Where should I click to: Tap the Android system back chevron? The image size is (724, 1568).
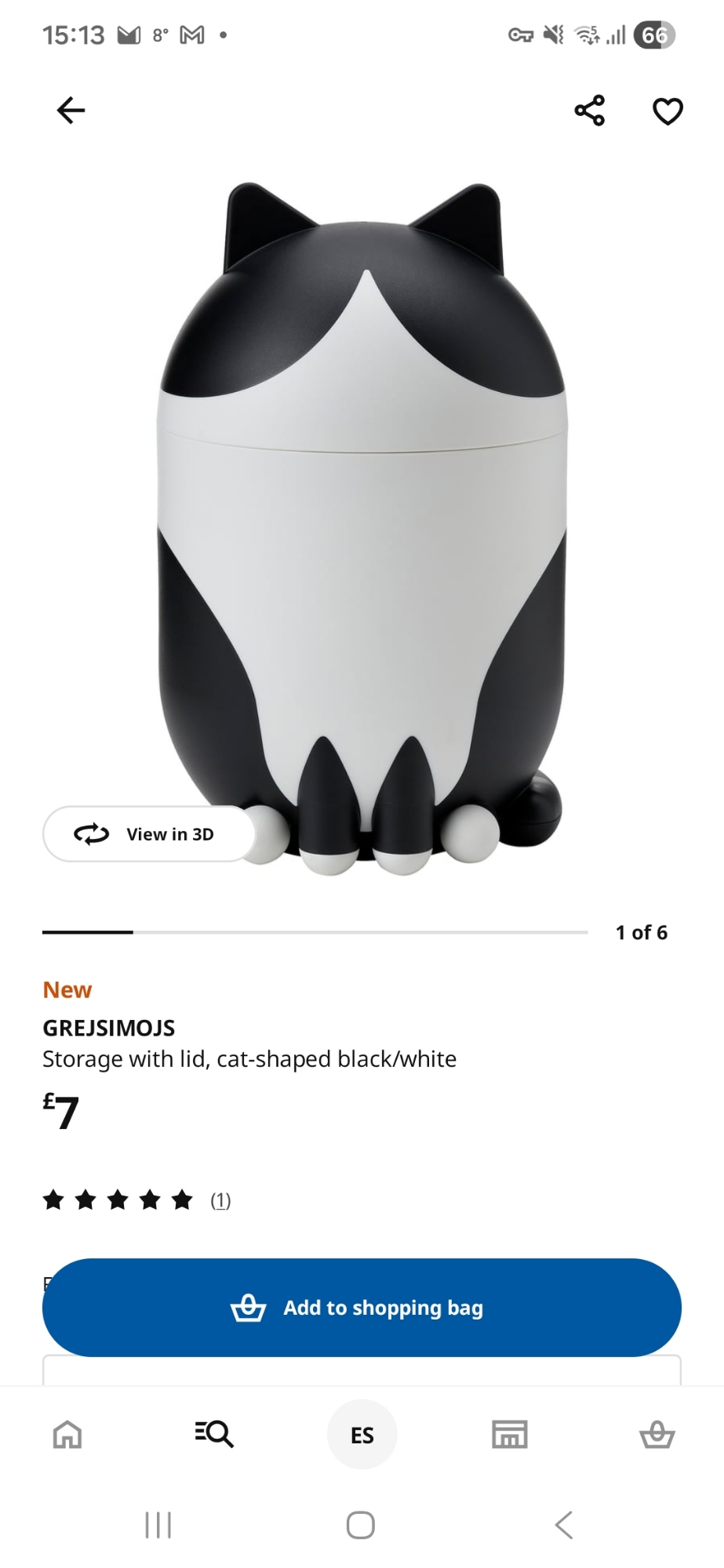pyautogui.click(x=563, y=1525)
